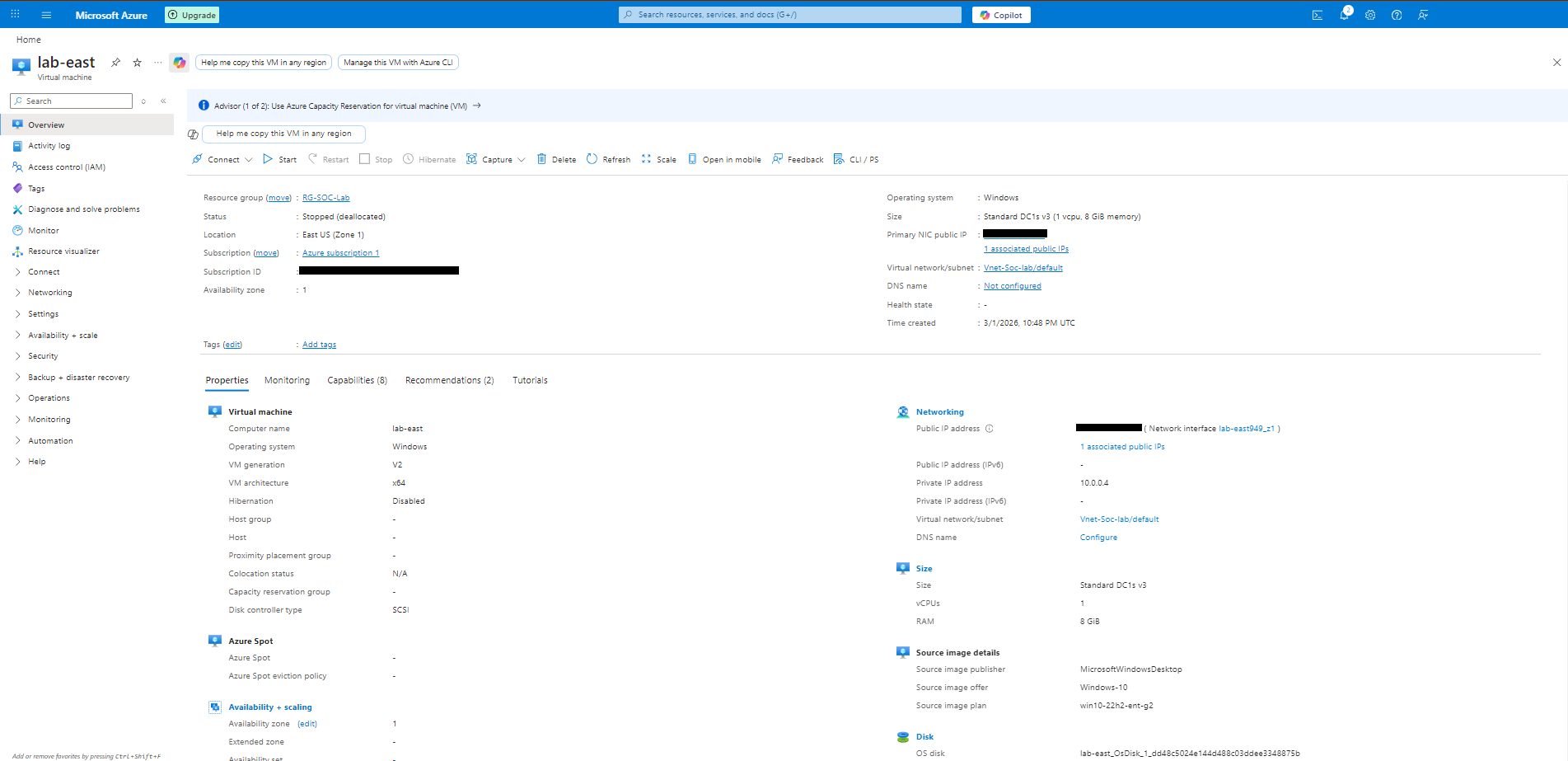Go to Home breadcrumb
Image resolution: width=1568 pixels, height=761 pixels.
28,40
